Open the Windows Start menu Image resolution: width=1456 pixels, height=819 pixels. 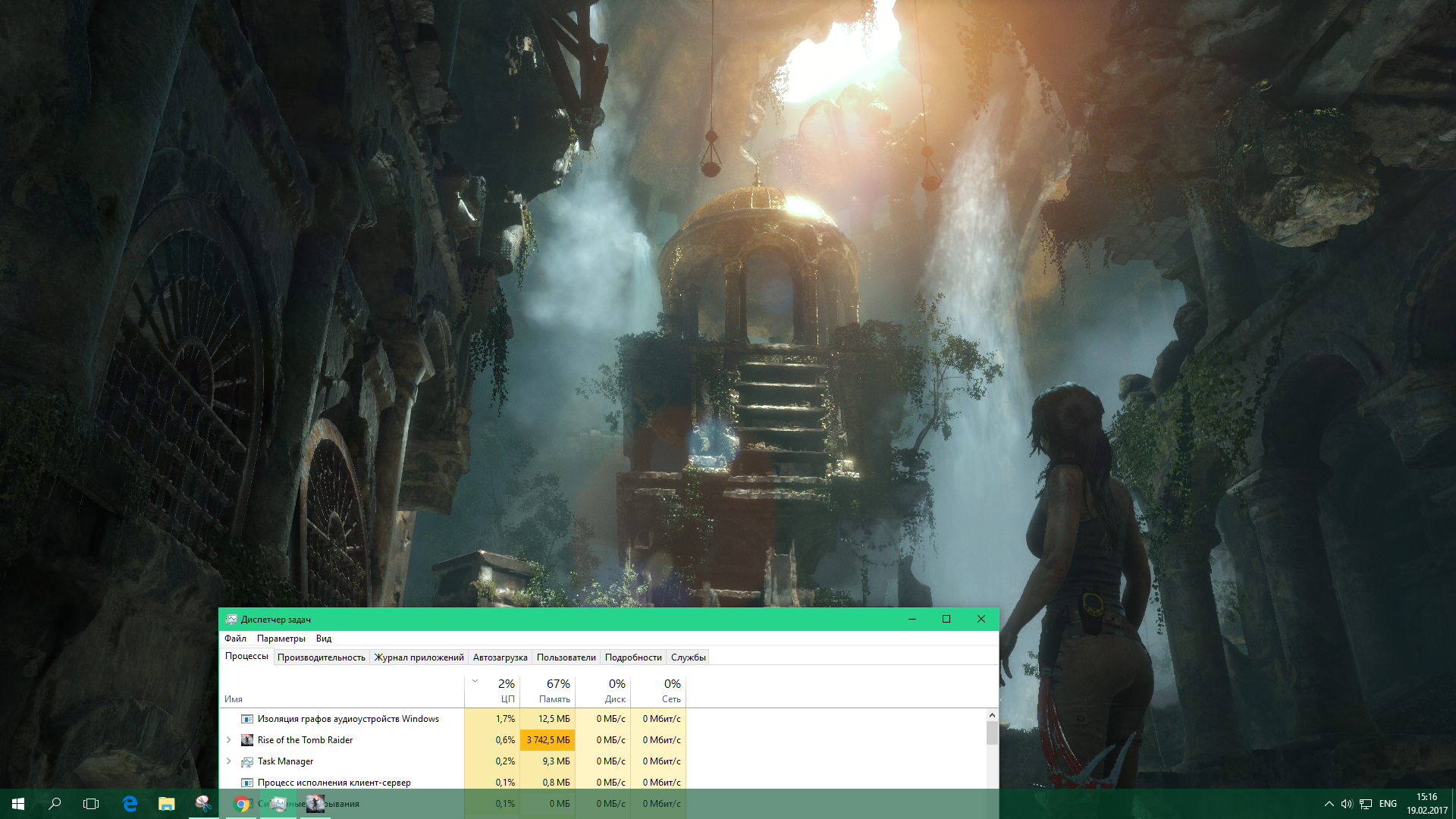tap(18, 804)
